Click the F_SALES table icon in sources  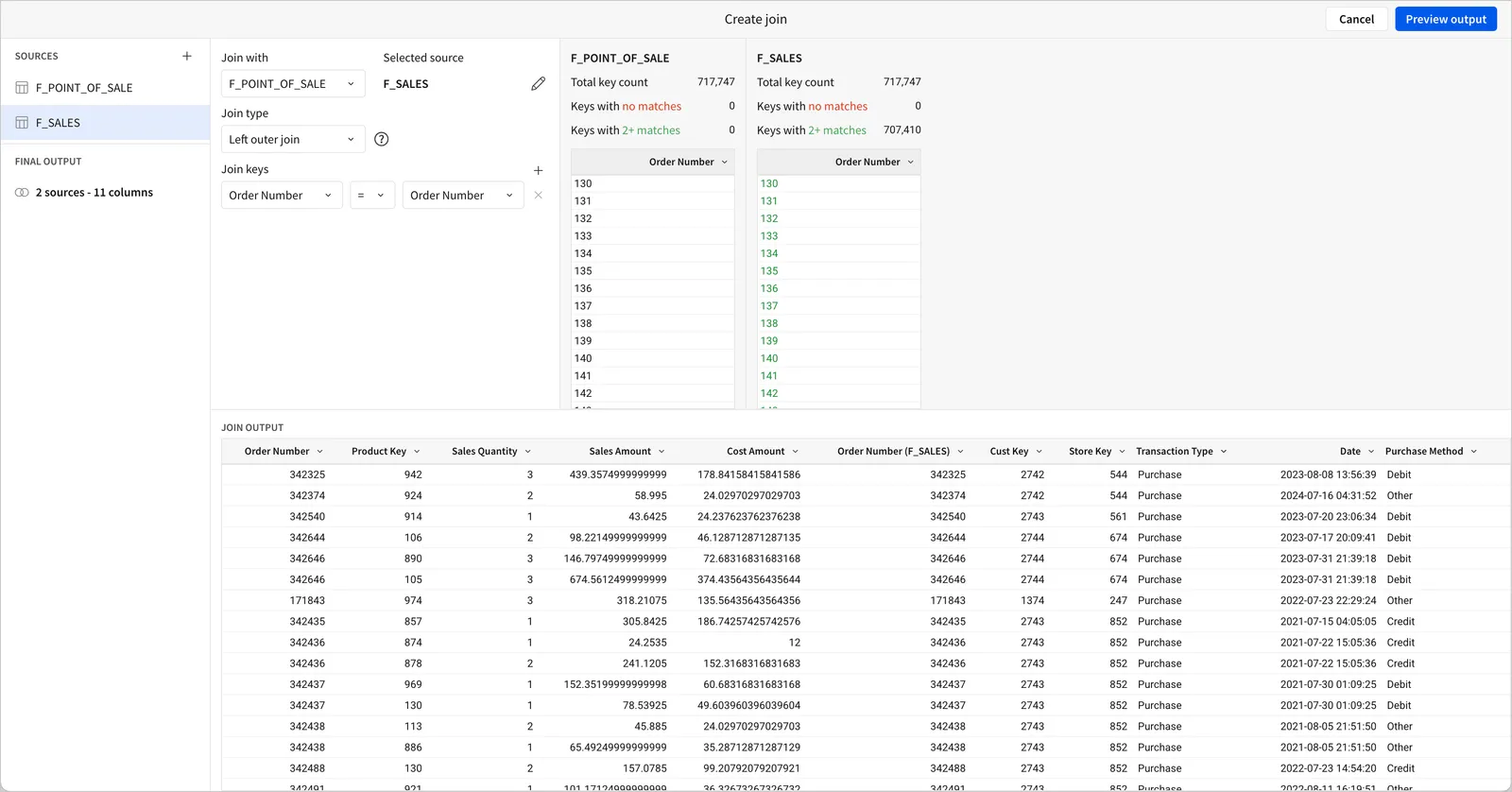22,123
